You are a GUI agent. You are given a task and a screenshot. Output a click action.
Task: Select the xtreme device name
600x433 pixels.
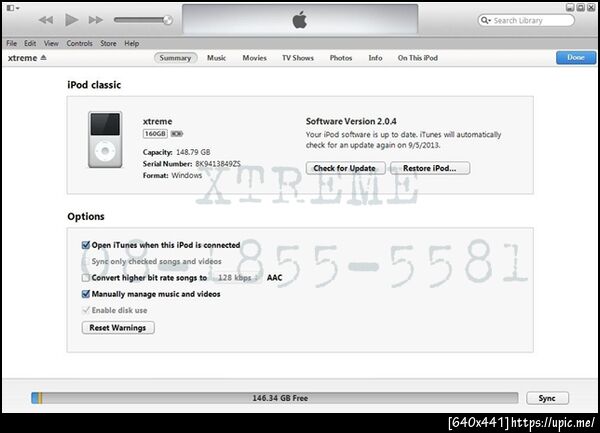[x=22, y=58]
